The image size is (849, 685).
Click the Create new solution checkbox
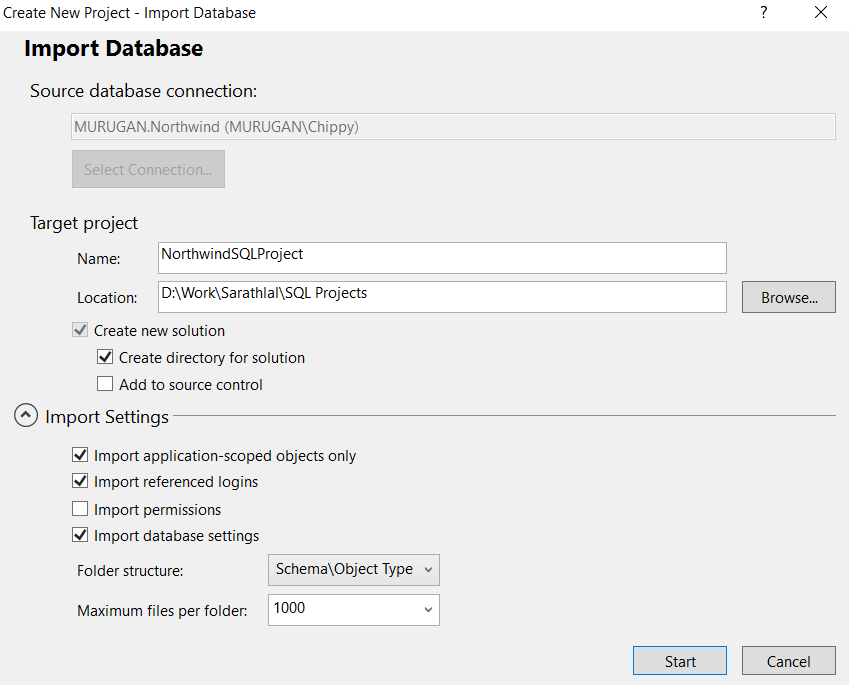click(x=81, y=330)
